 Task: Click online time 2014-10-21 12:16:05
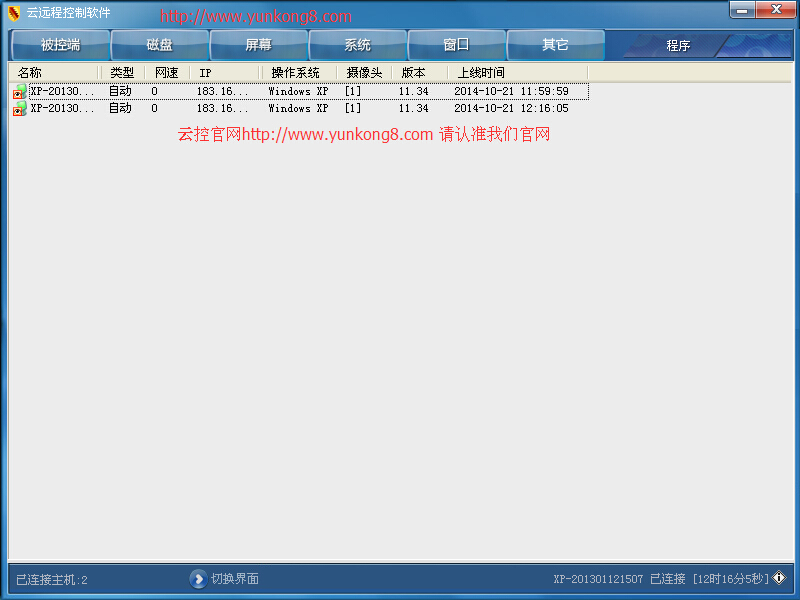(x=511, y=108)
